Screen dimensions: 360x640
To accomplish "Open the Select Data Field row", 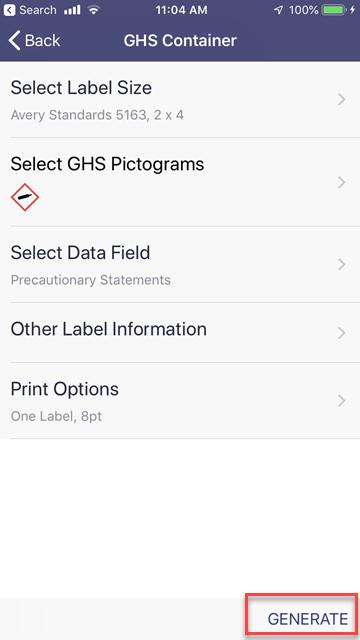I will pos(180,264).
